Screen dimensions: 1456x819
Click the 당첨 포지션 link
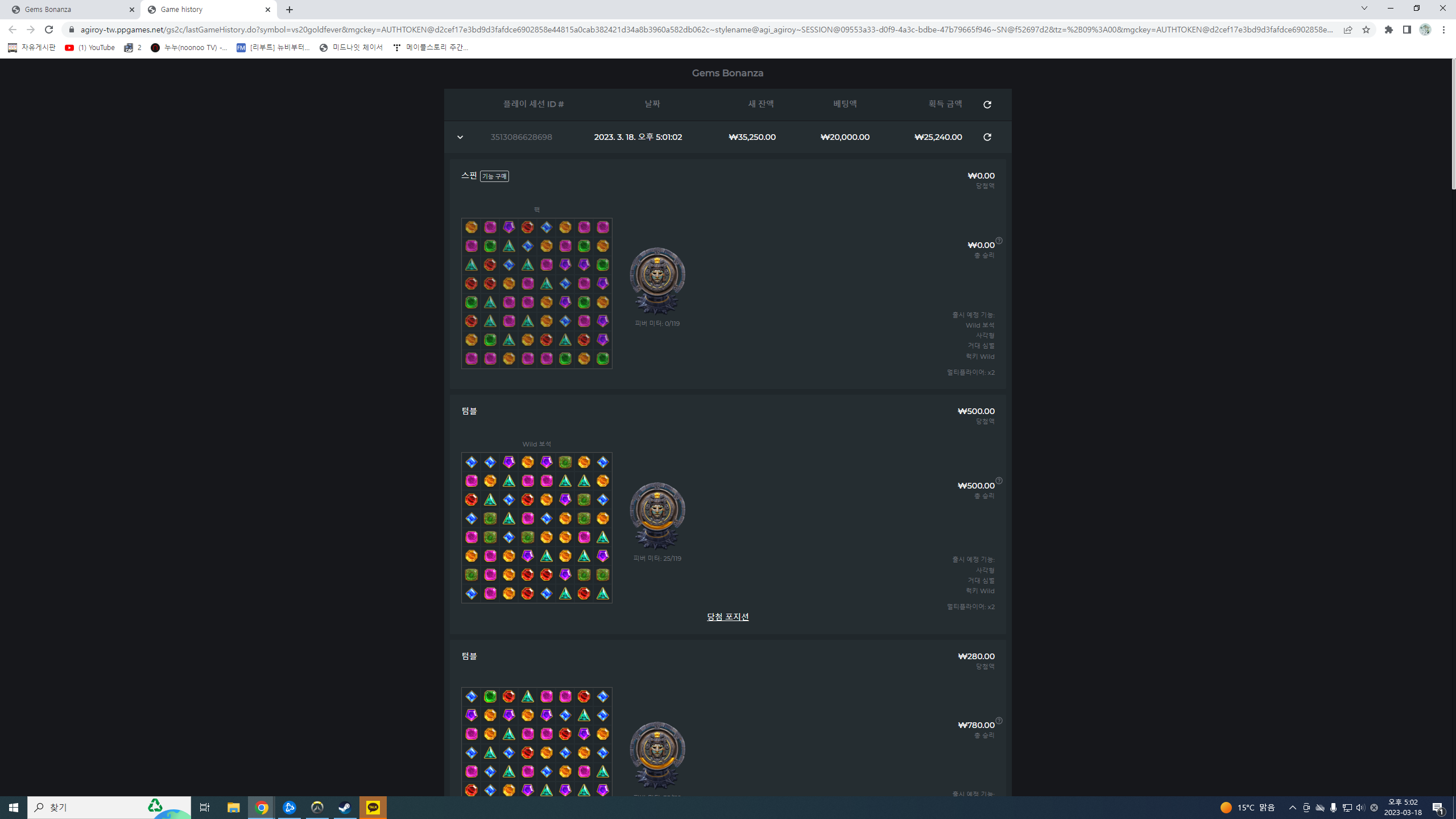pyautogui.click(x=727, y=617)
